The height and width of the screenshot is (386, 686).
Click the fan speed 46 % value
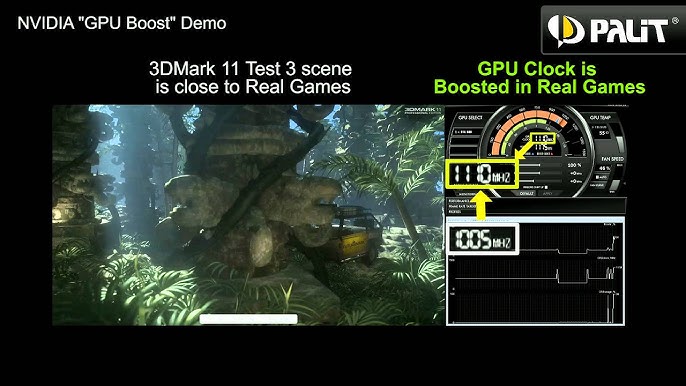point(605,168)
